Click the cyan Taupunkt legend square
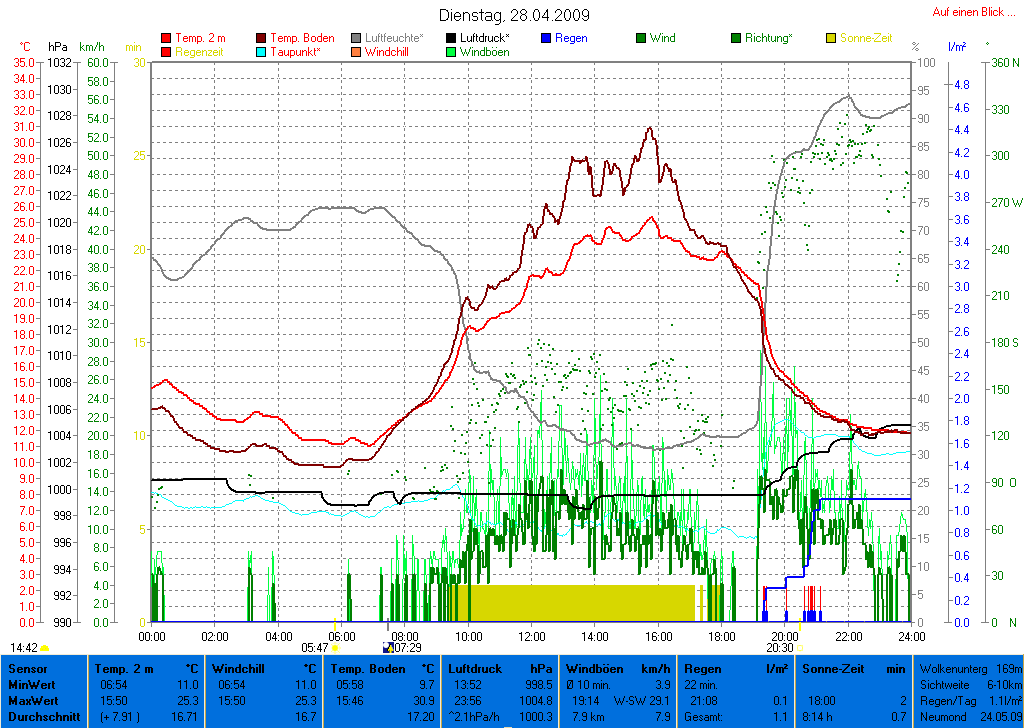Image resolution: width=1024 pixels, height=728 pixels. pos(262,51)
